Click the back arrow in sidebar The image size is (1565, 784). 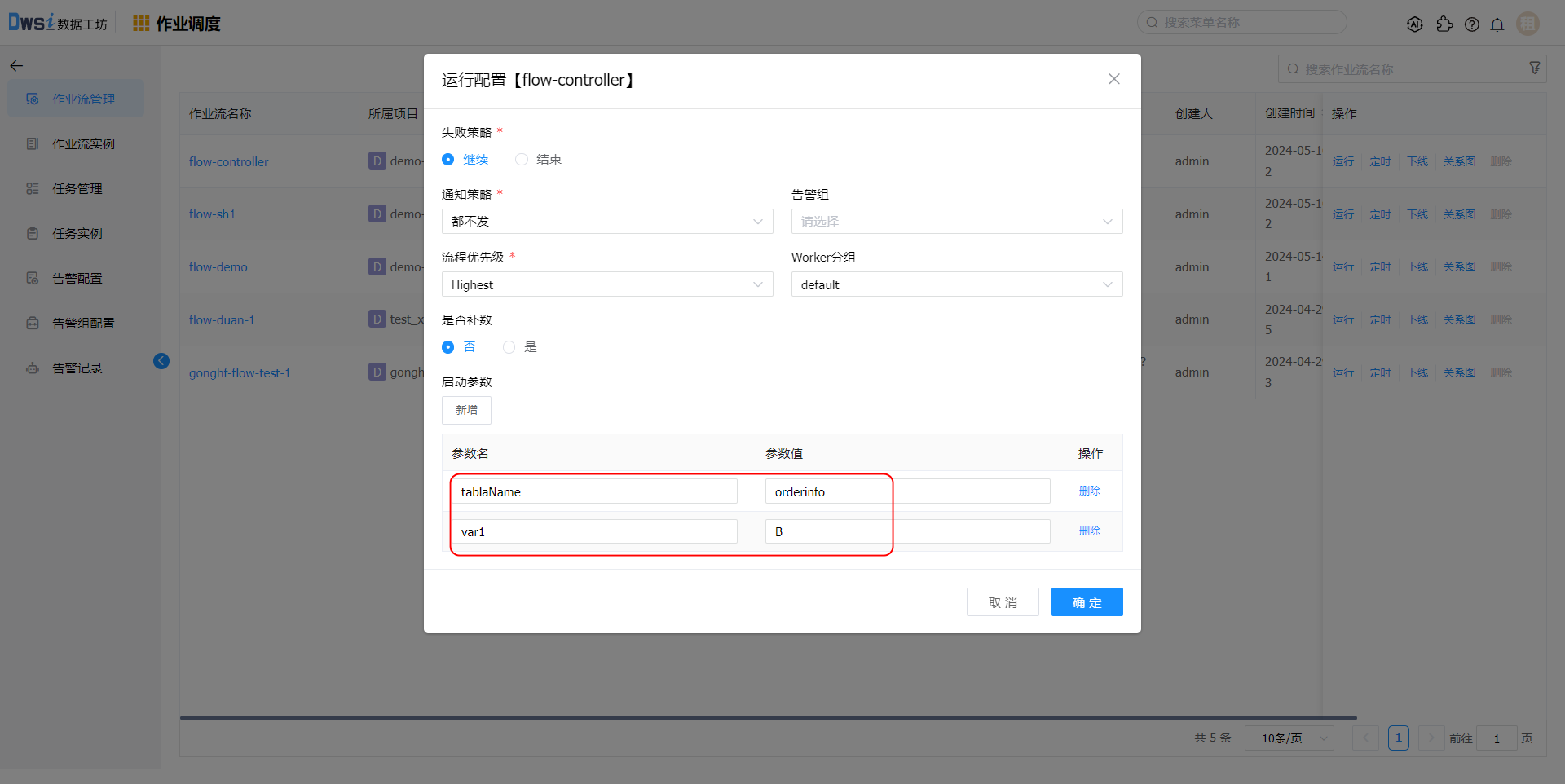click(x=16, y=66)
